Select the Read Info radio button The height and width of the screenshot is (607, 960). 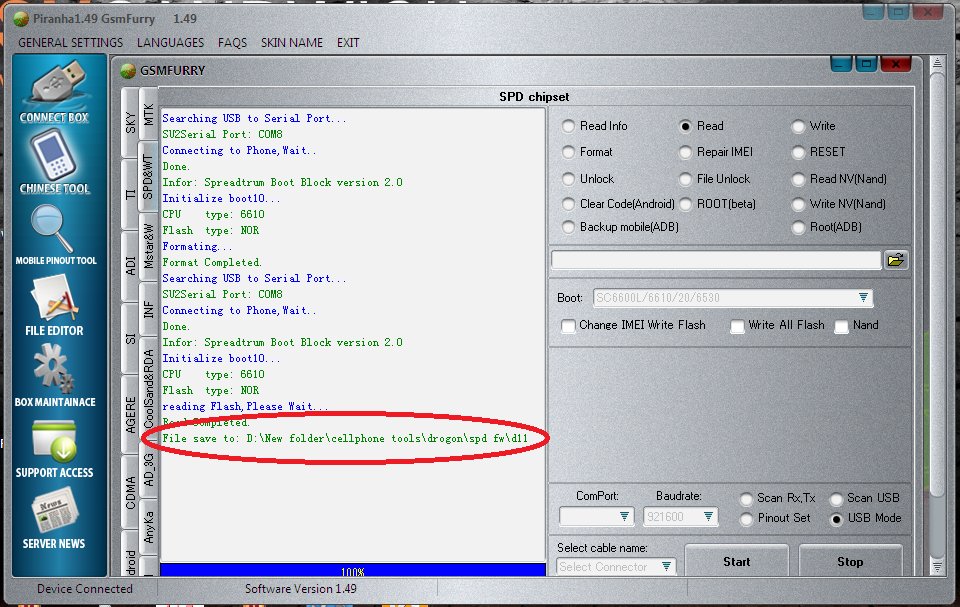click(569, 126)
